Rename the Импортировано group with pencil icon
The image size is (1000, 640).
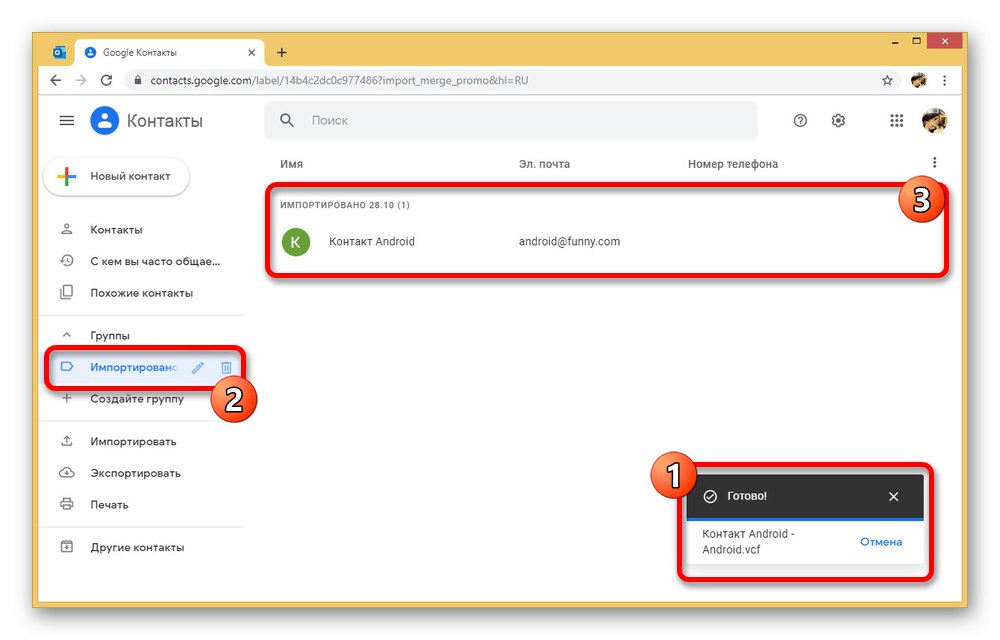[198, 367]
